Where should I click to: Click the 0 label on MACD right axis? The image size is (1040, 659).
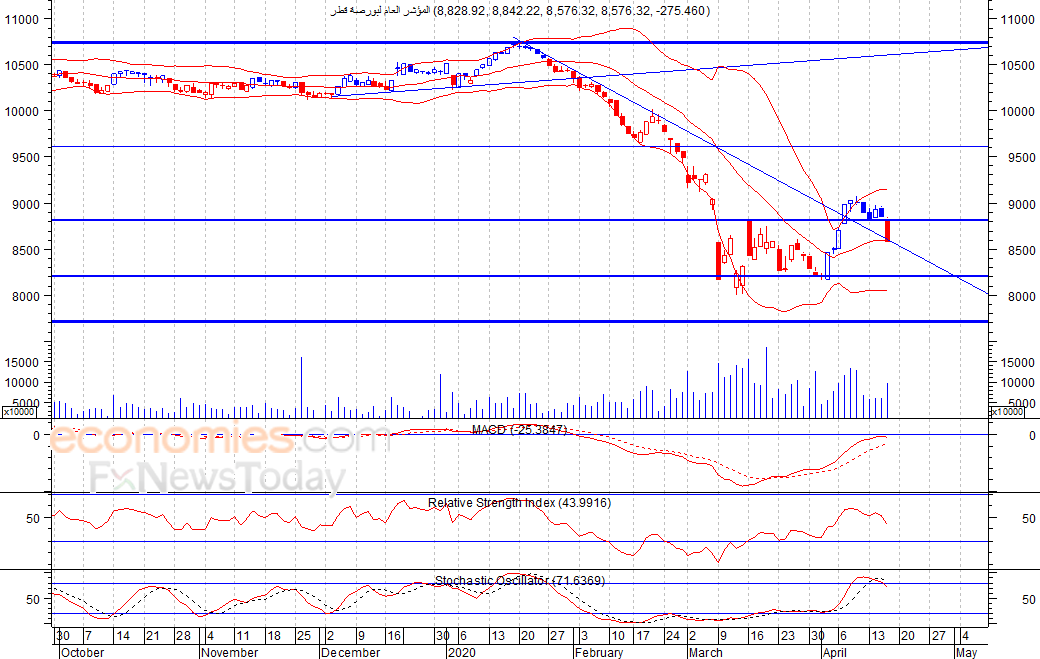point(1031,436)
